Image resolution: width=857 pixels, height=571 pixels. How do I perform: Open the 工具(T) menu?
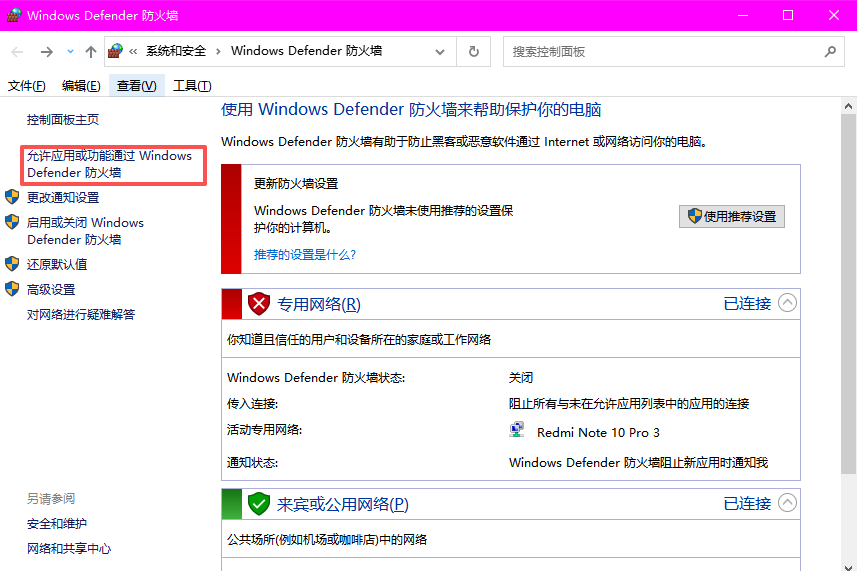point(192,86)
